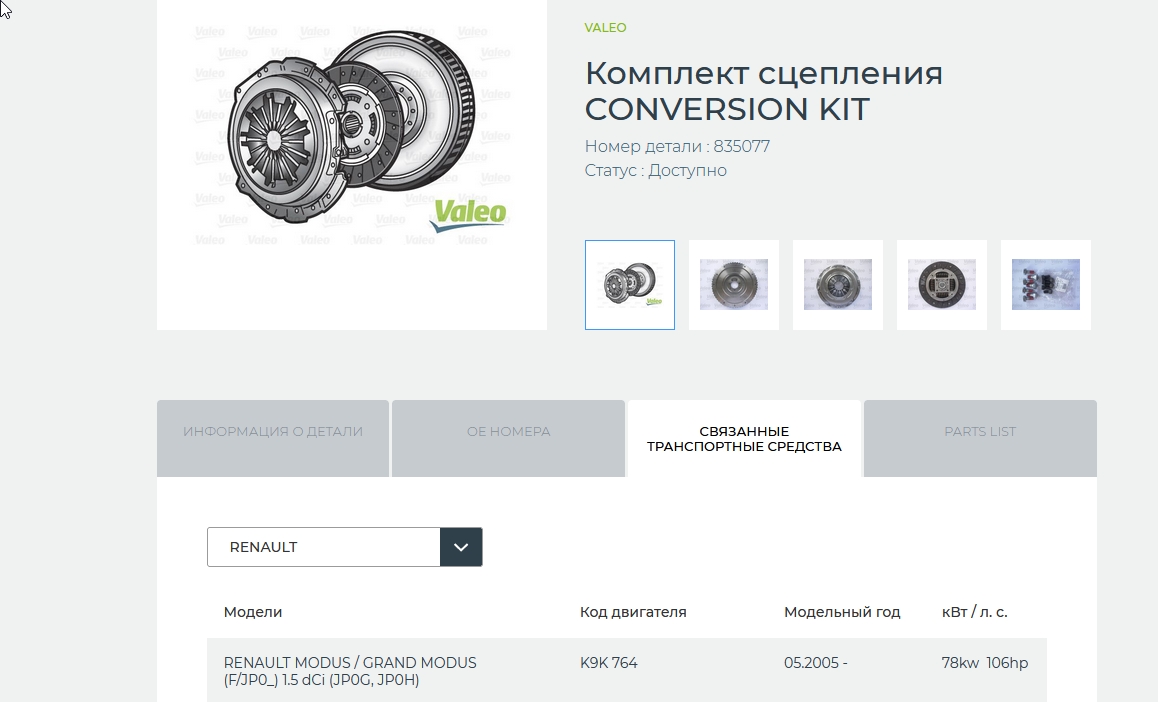Click the Код двигателя column header
1158x702 pixels.
[633, 612]
